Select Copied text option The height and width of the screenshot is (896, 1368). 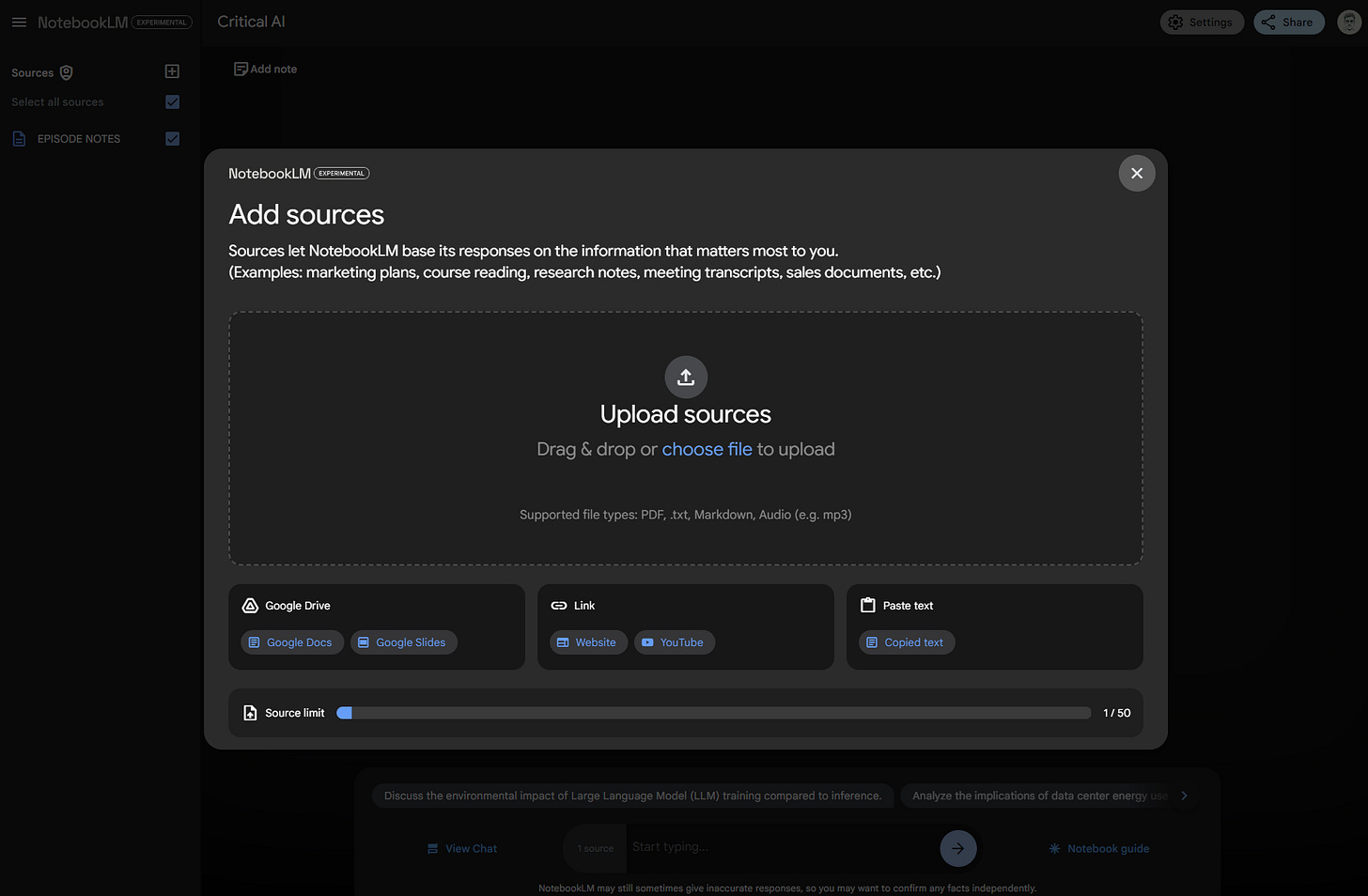point(907,642)
